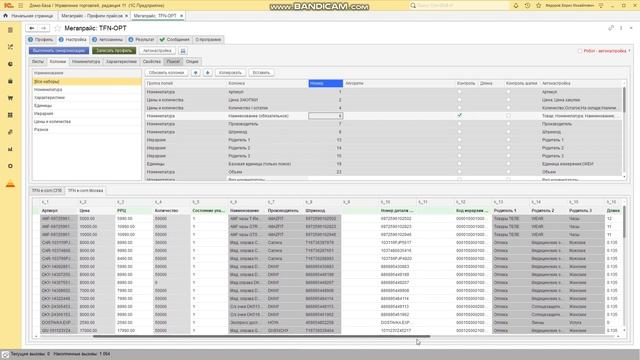Click vertical scrollbar of the columns table

click(624, 100)
